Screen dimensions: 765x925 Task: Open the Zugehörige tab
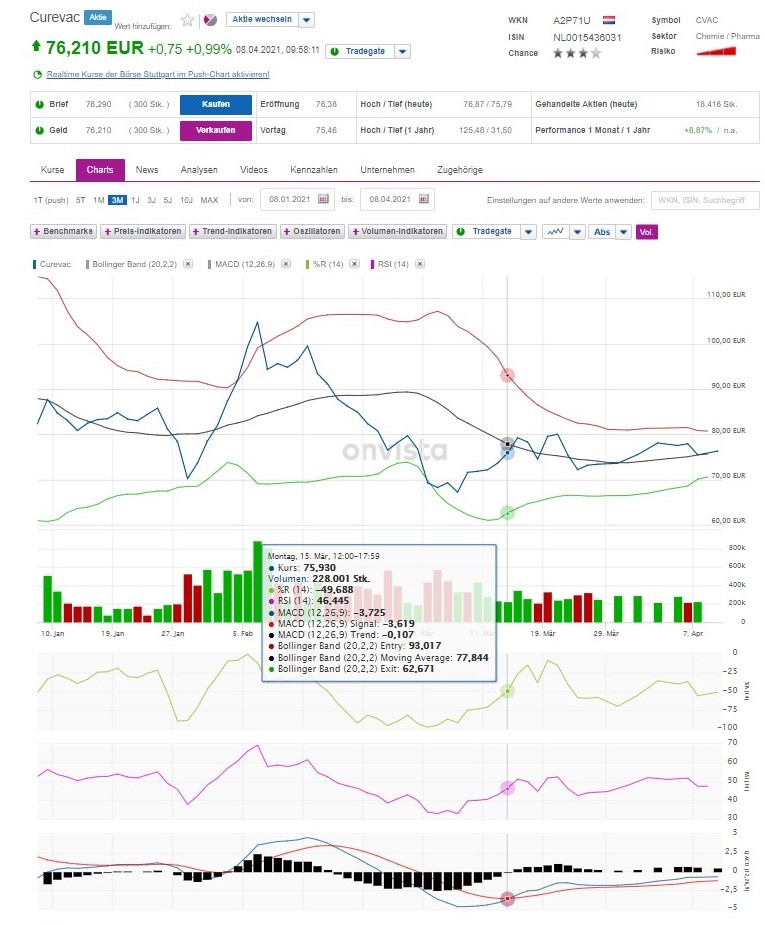pos(460,170)
